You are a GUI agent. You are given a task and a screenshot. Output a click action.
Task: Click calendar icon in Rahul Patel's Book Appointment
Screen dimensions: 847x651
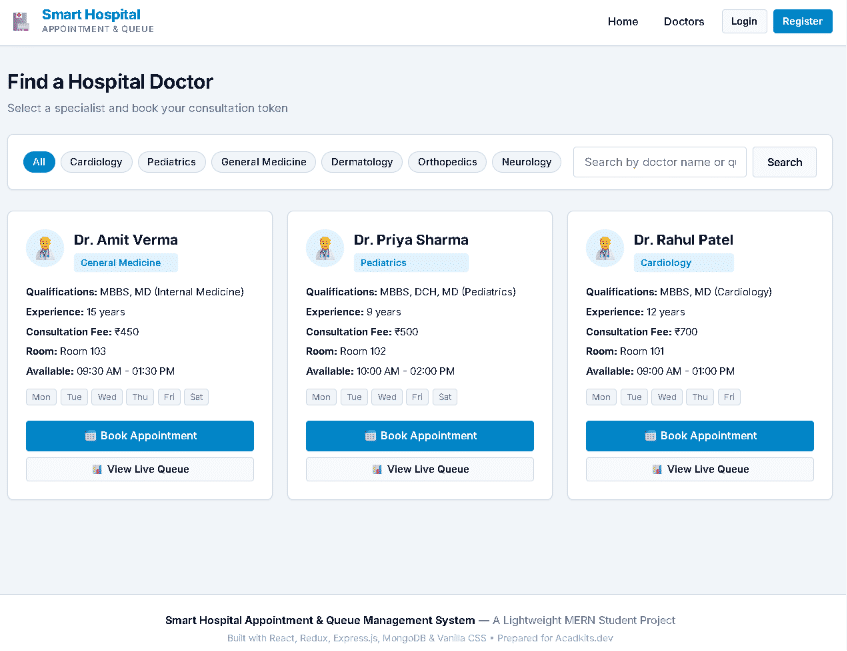pyautogui.click(x=650, y=436)
